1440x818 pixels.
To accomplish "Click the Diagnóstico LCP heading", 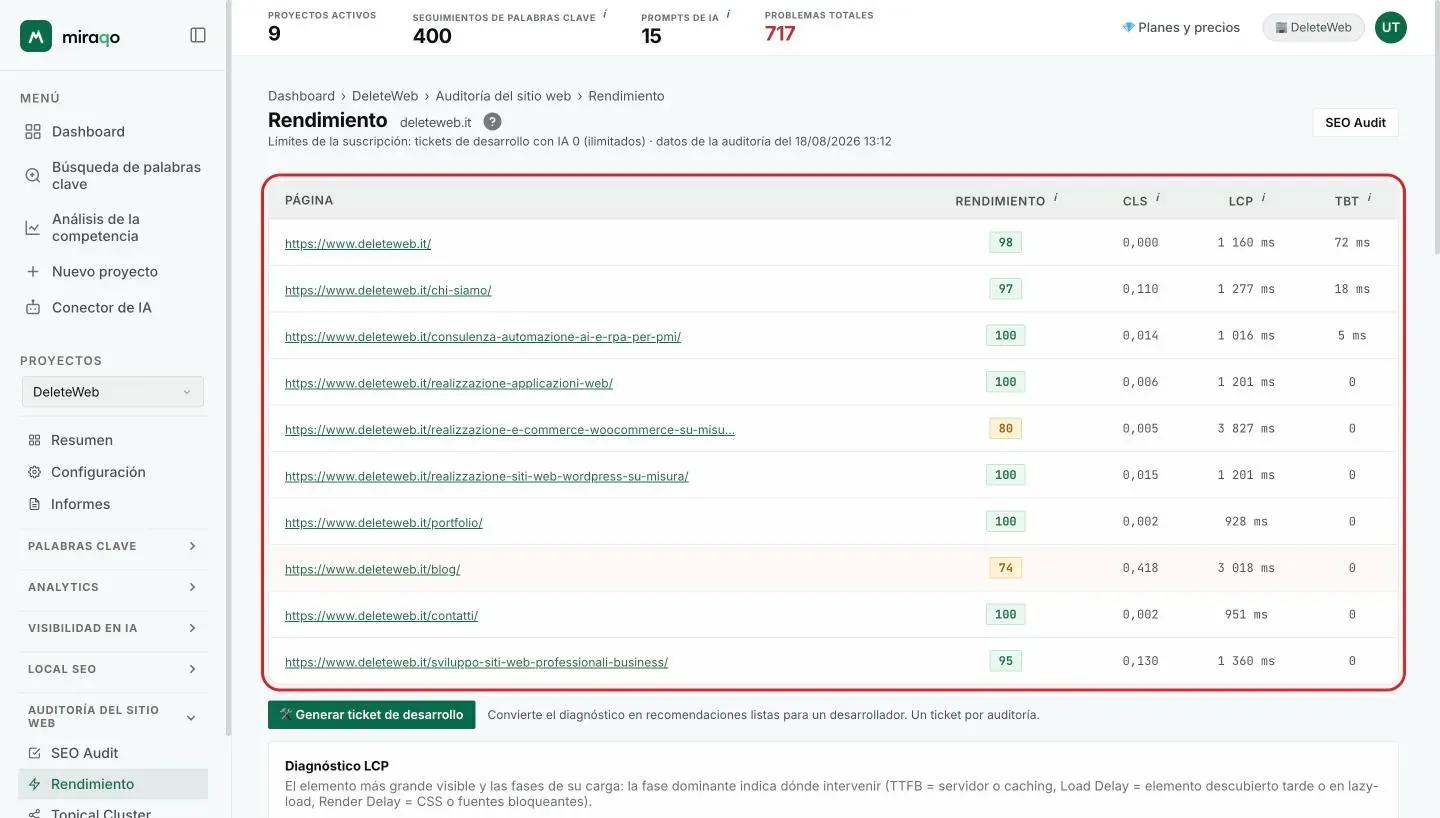I will [x=337, y=766].
